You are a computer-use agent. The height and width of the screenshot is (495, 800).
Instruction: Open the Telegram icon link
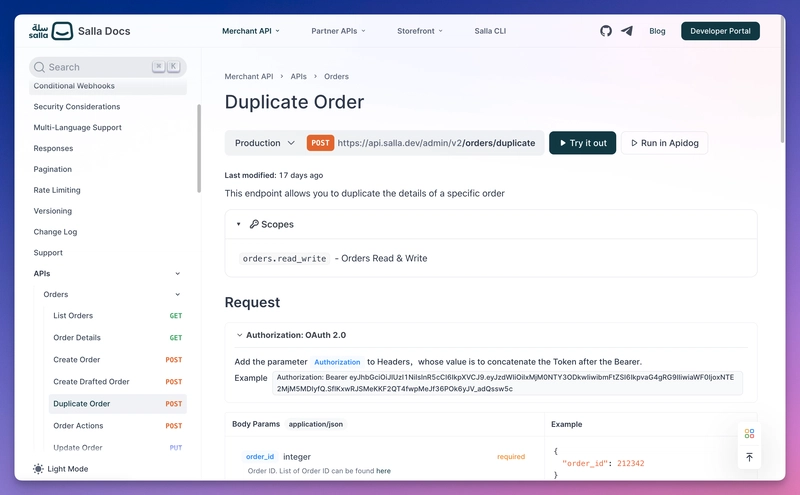click(627, 31)
